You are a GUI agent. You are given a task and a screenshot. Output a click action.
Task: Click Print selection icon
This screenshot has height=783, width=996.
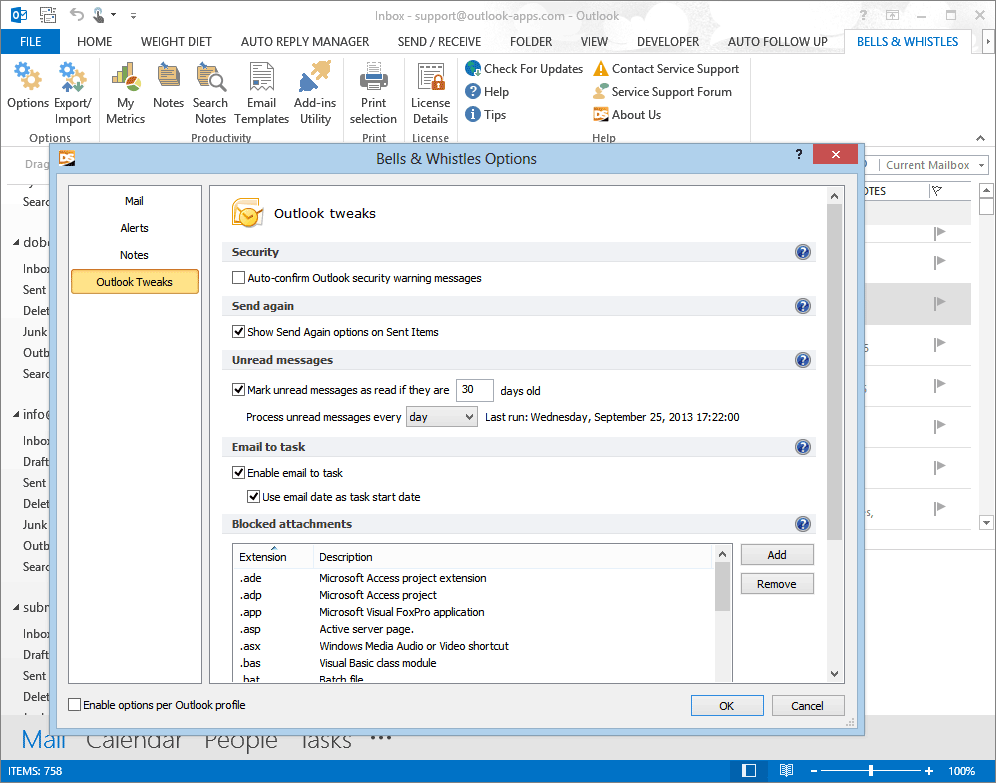[x=374, y=93]
